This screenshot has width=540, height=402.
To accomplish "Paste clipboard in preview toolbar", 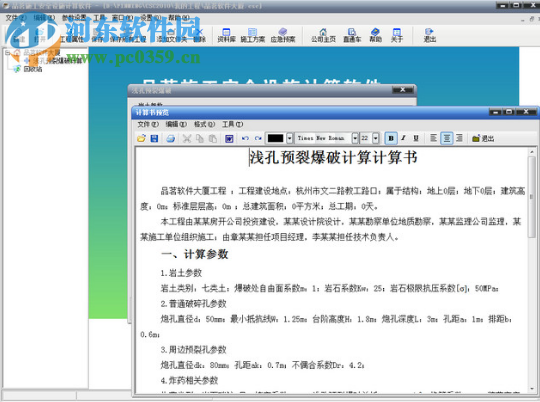I will [213, 138].
